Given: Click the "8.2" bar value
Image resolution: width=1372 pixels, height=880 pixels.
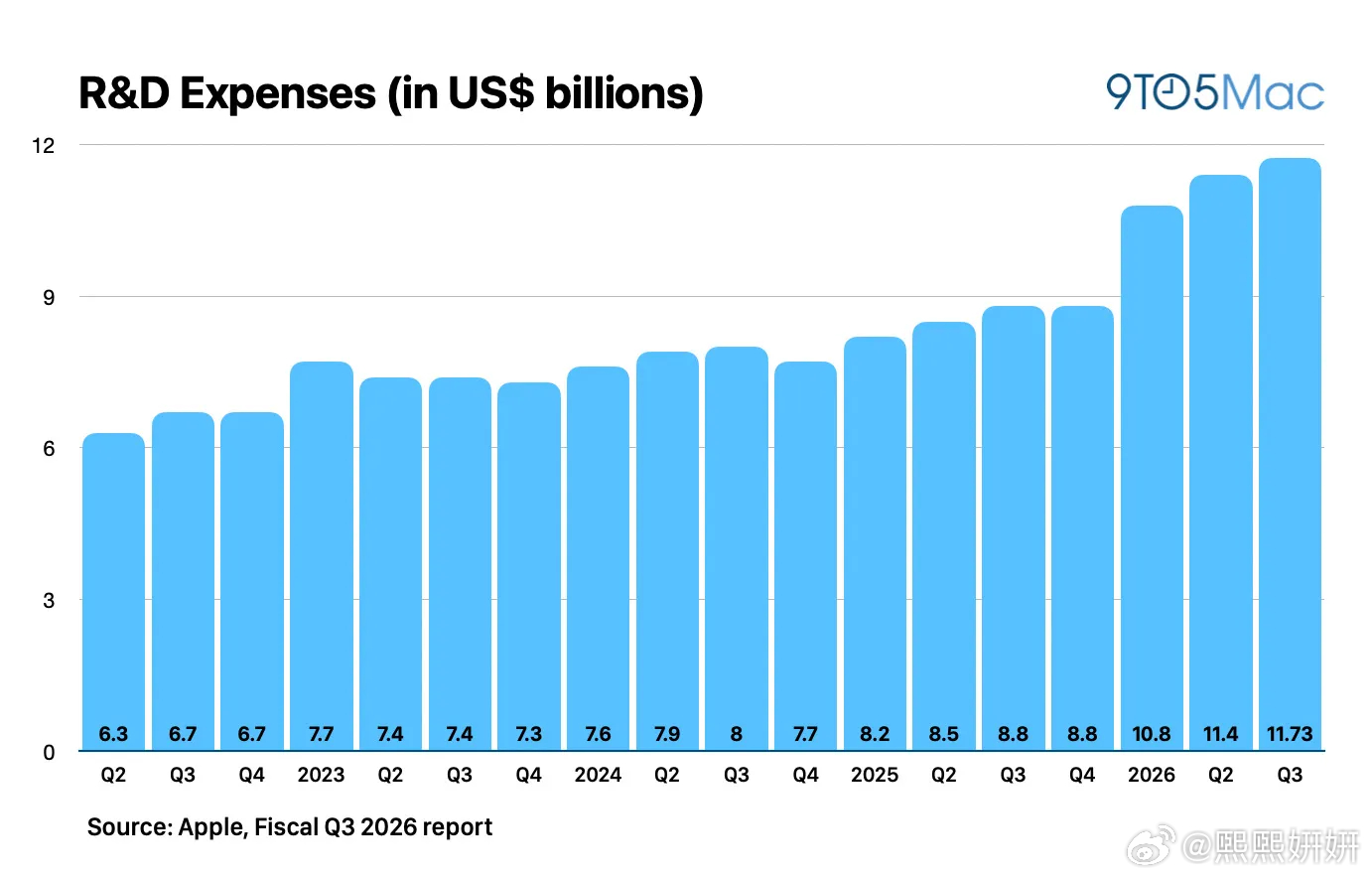Looking at the screenshot, I should pos(875,734).
